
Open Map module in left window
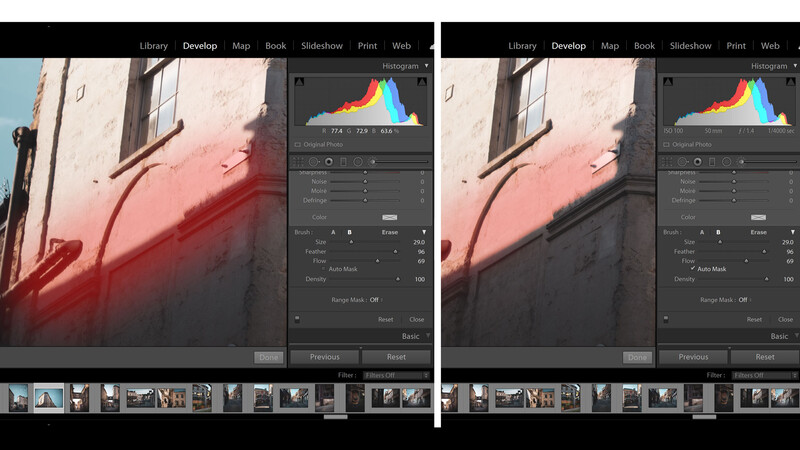(241, 45)
